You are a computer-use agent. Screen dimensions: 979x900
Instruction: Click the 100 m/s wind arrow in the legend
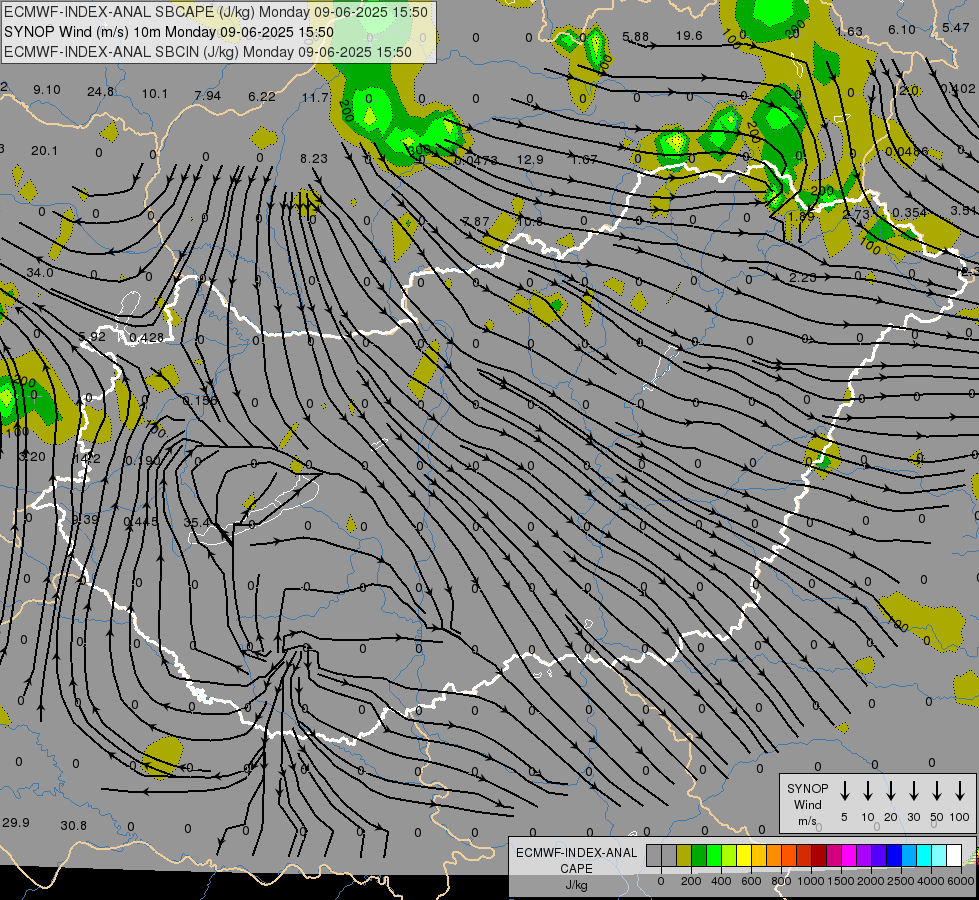click(x=960, y=791)
